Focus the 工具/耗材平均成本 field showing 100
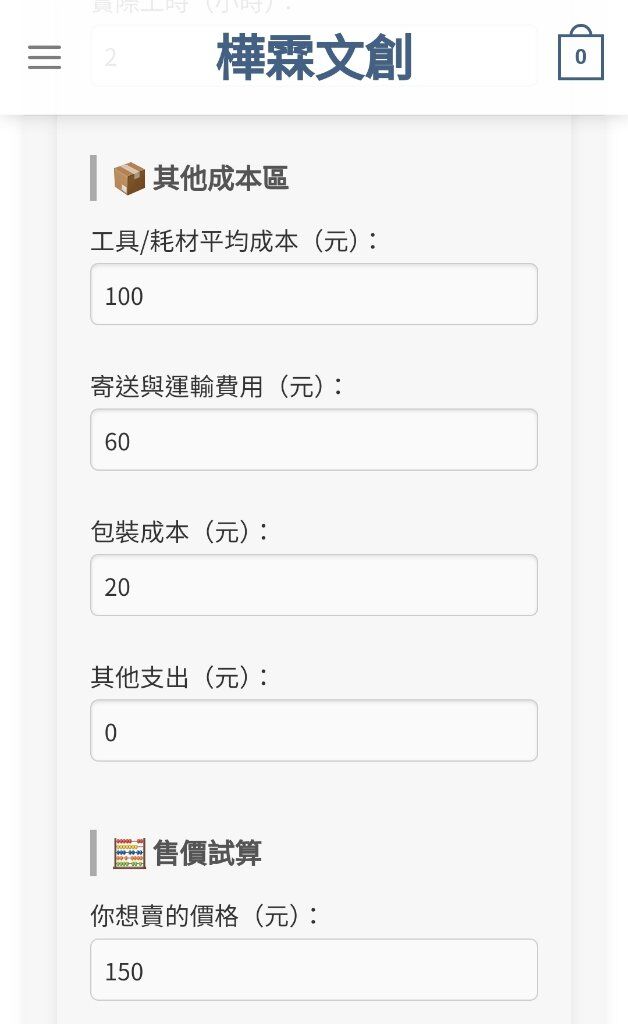Viewport: 628px width, 1024px height. click(314, 294)
